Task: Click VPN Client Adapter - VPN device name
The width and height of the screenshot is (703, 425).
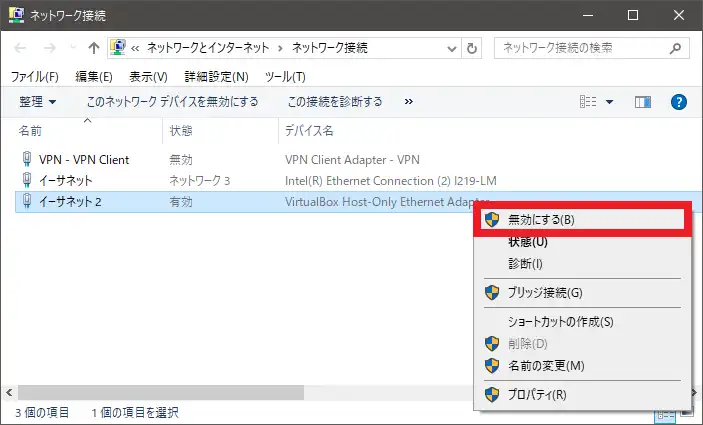Action: (352, 160)
